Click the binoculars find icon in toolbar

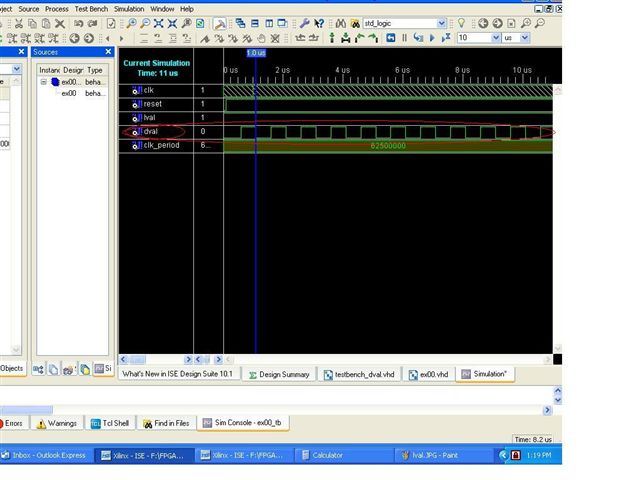click(x=341, y=22)
